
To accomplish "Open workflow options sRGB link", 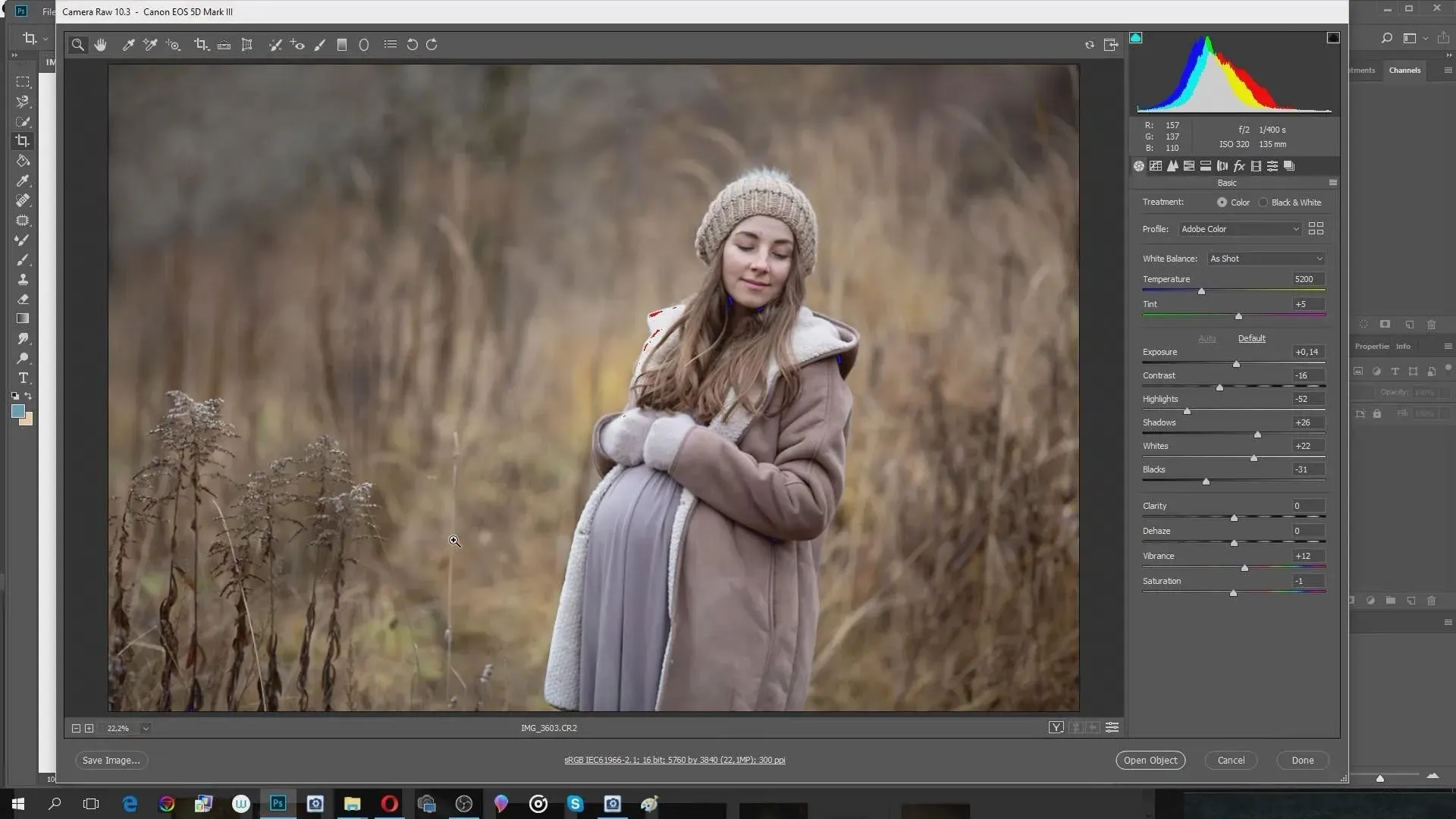I will click(674, 760).
